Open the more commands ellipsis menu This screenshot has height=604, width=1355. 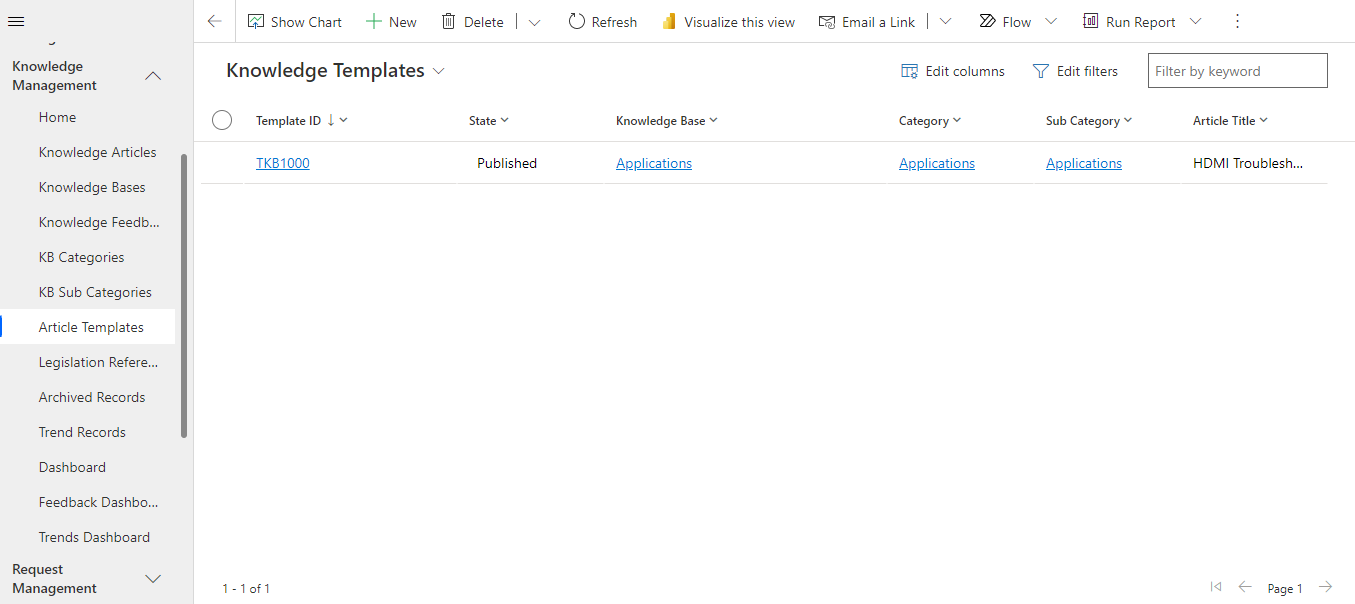click(x=1237, y=21)
